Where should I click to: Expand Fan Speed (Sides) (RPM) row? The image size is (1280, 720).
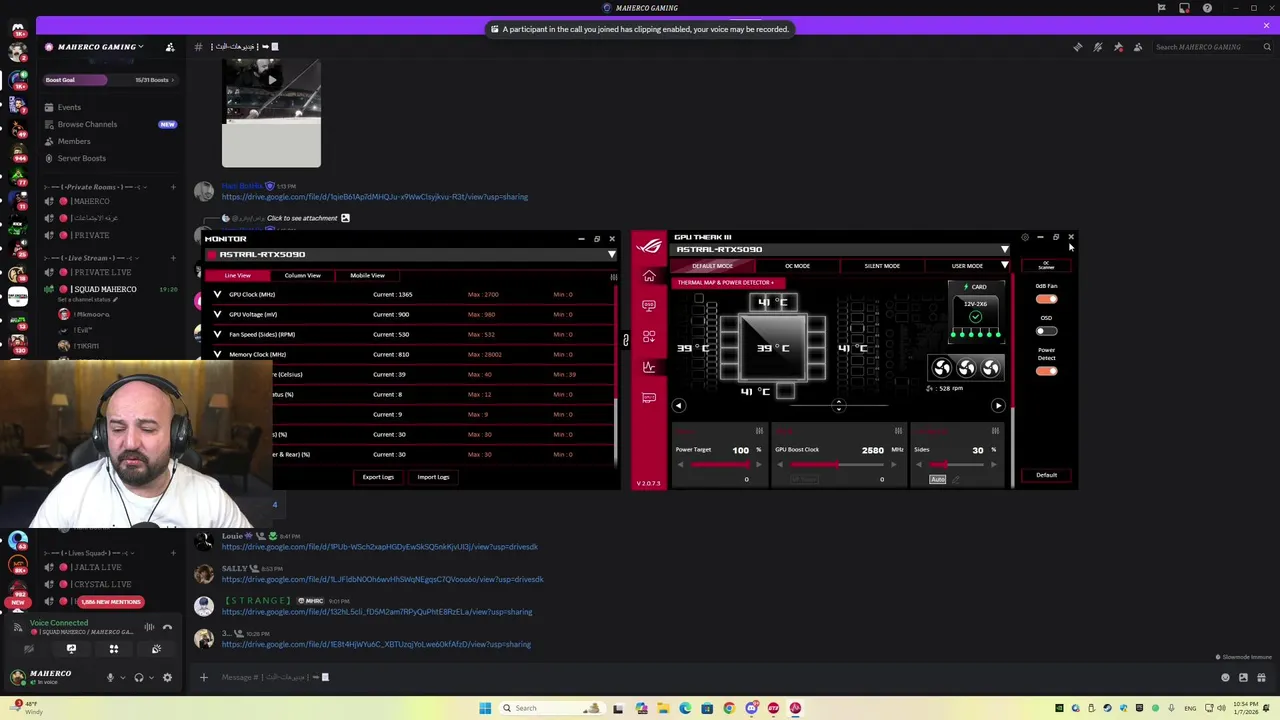(x=217, y=334)
